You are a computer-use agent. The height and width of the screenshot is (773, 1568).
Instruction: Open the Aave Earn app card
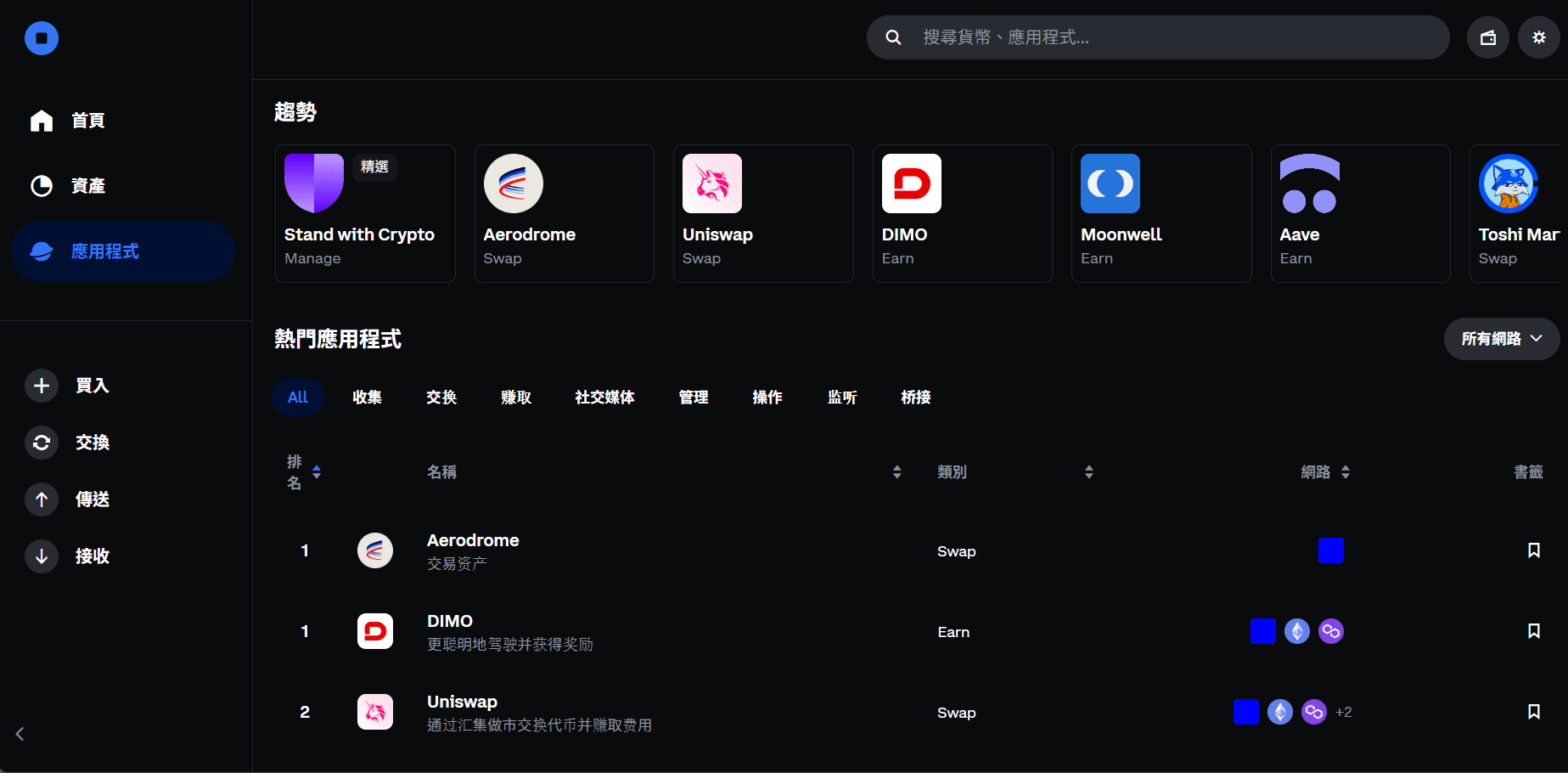point(1360,212)
